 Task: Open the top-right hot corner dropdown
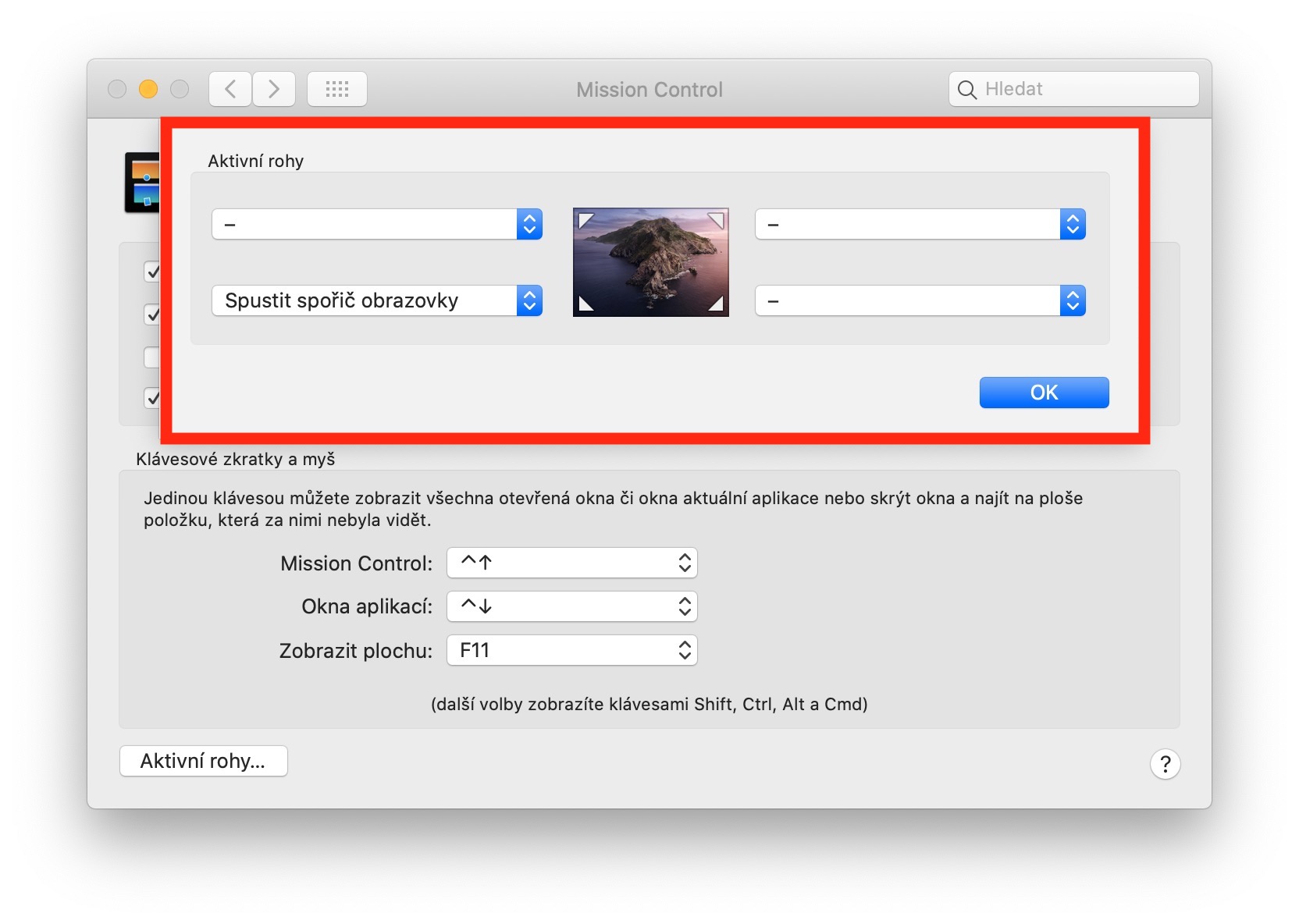pos(920,225)
